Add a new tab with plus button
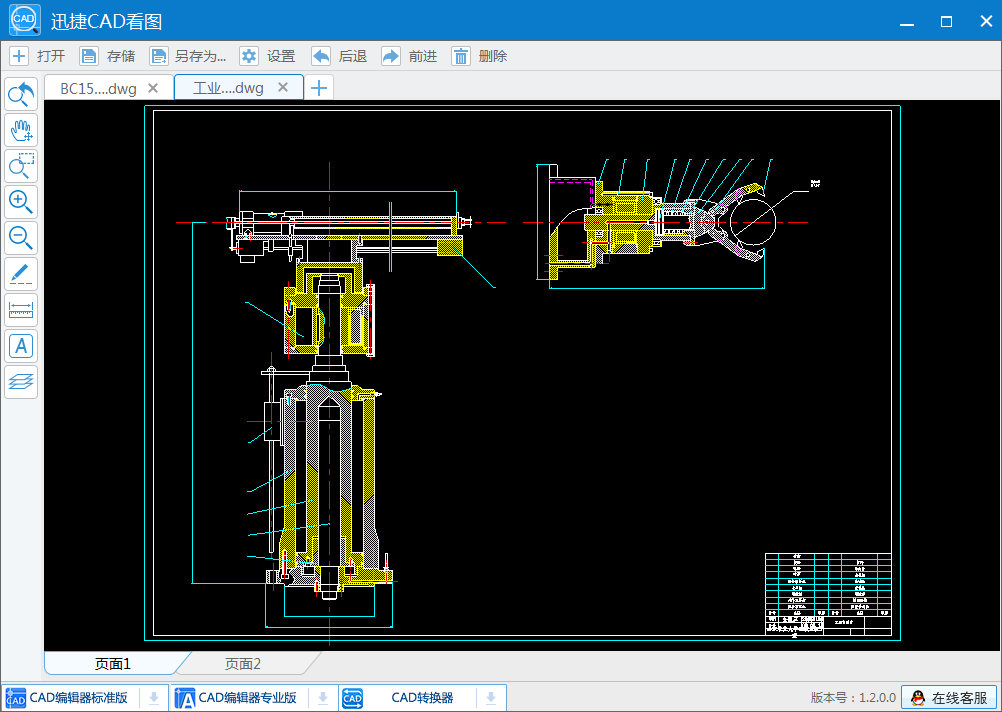Image resolution: width=1002 pixels, height=712 pixels. [x=319, y=88]
